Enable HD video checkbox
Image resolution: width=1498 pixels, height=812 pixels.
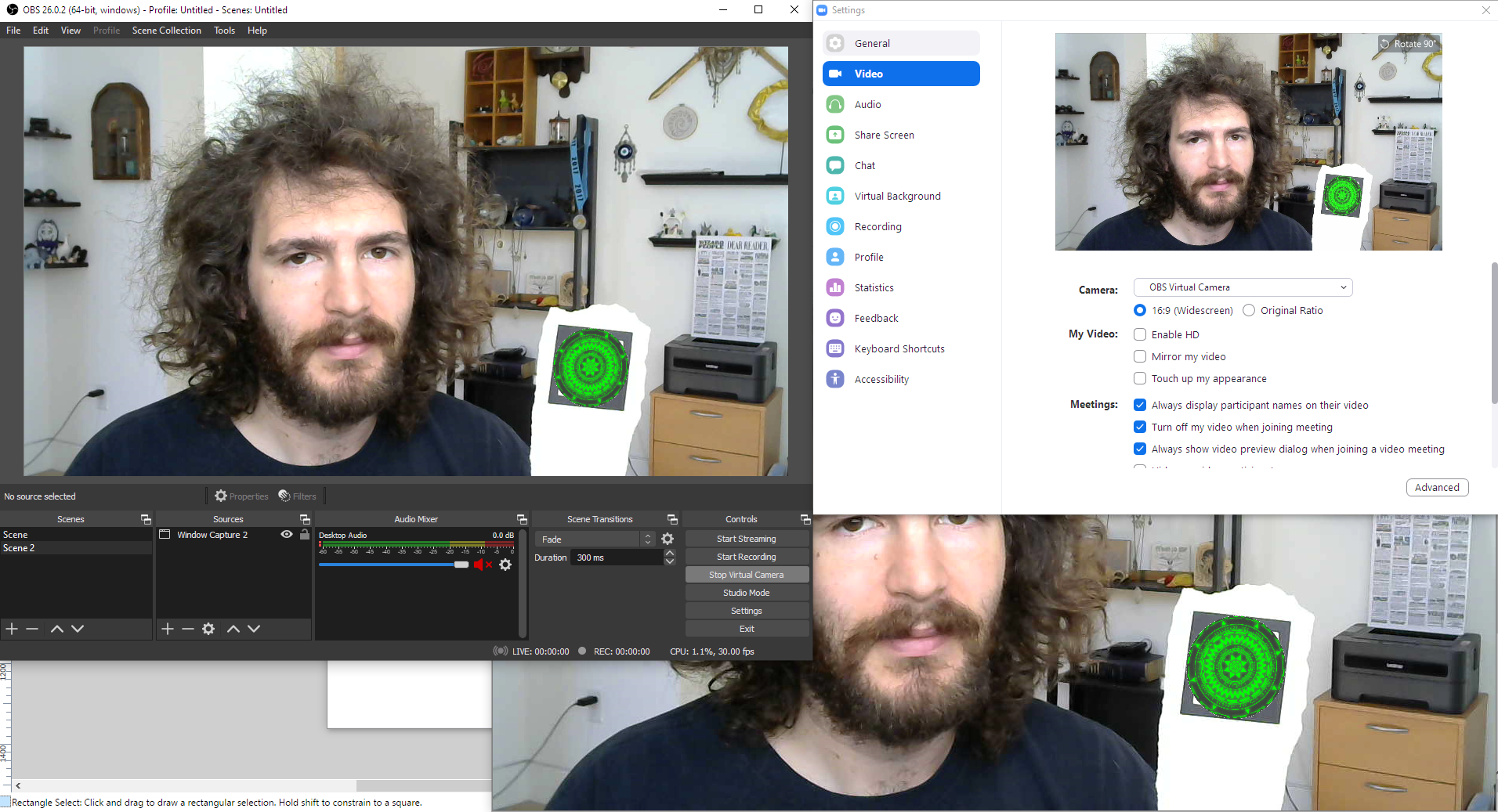tap(1140, 334)
